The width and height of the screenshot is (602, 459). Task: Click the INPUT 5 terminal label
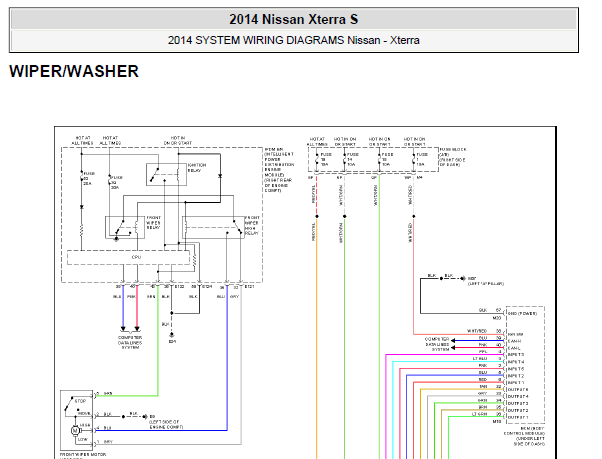[516, 369]
